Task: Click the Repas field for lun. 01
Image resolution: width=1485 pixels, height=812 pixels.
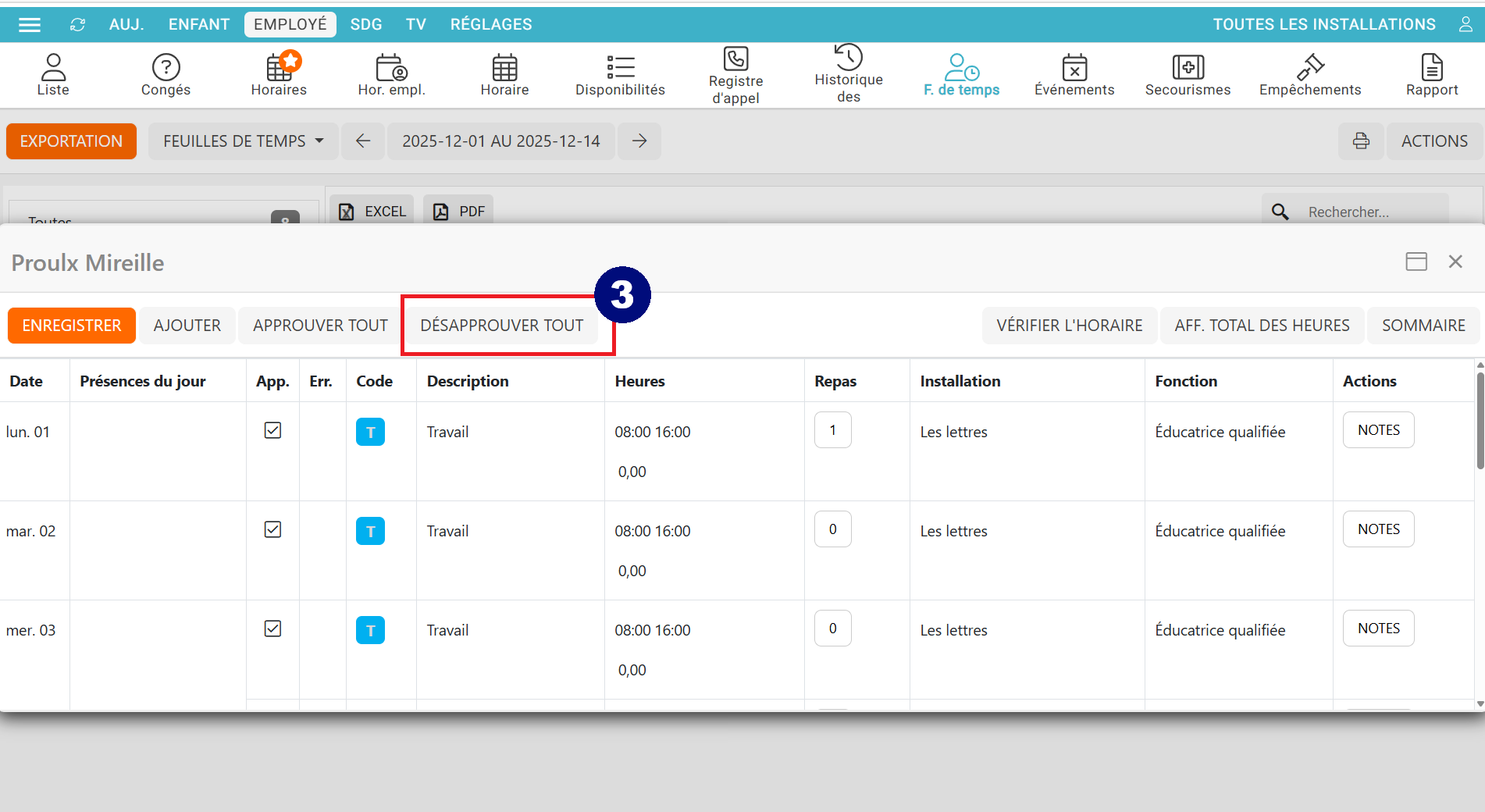Action: (x=832, y=430)
